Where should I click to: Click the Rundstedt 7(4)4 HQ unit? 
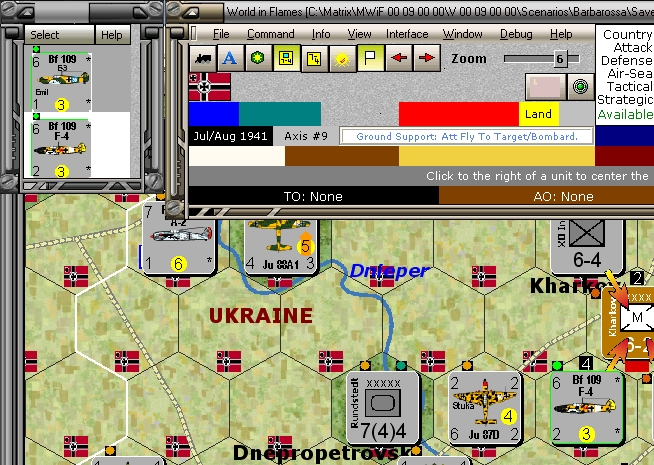pos(383,408)
